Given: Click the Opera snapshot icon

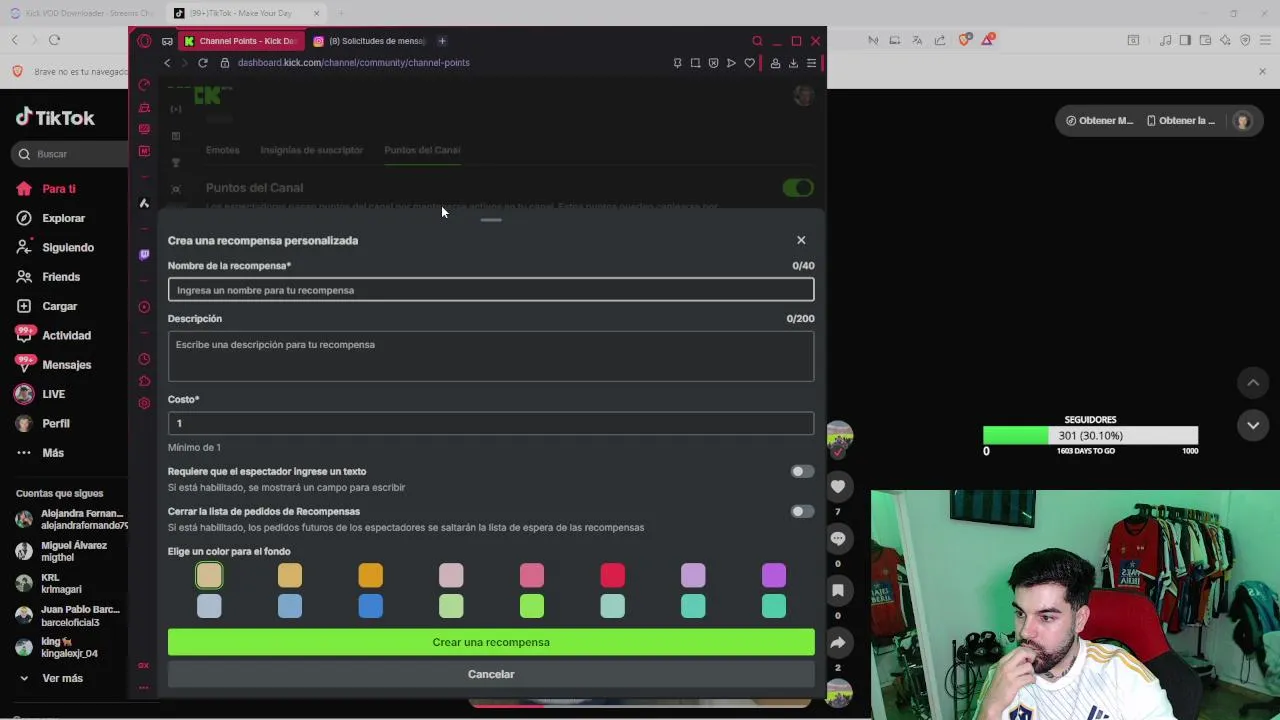Looking at the screenshot, I should 695,63.
